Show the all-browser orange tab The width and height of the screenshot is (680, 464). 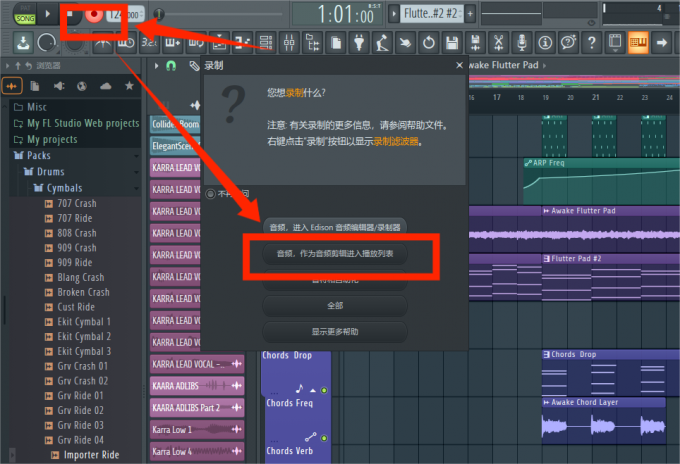(x=12, y=86)
